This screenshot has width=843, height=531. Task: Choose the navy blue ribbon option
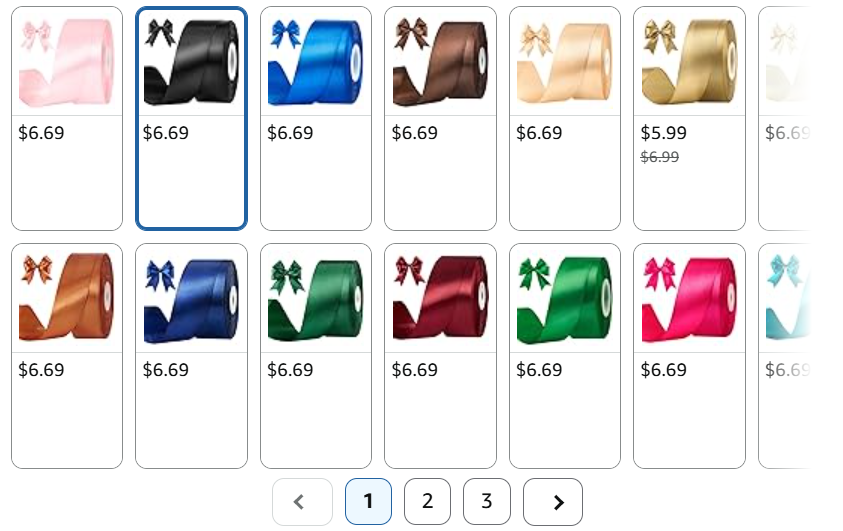tap(191, 356)
